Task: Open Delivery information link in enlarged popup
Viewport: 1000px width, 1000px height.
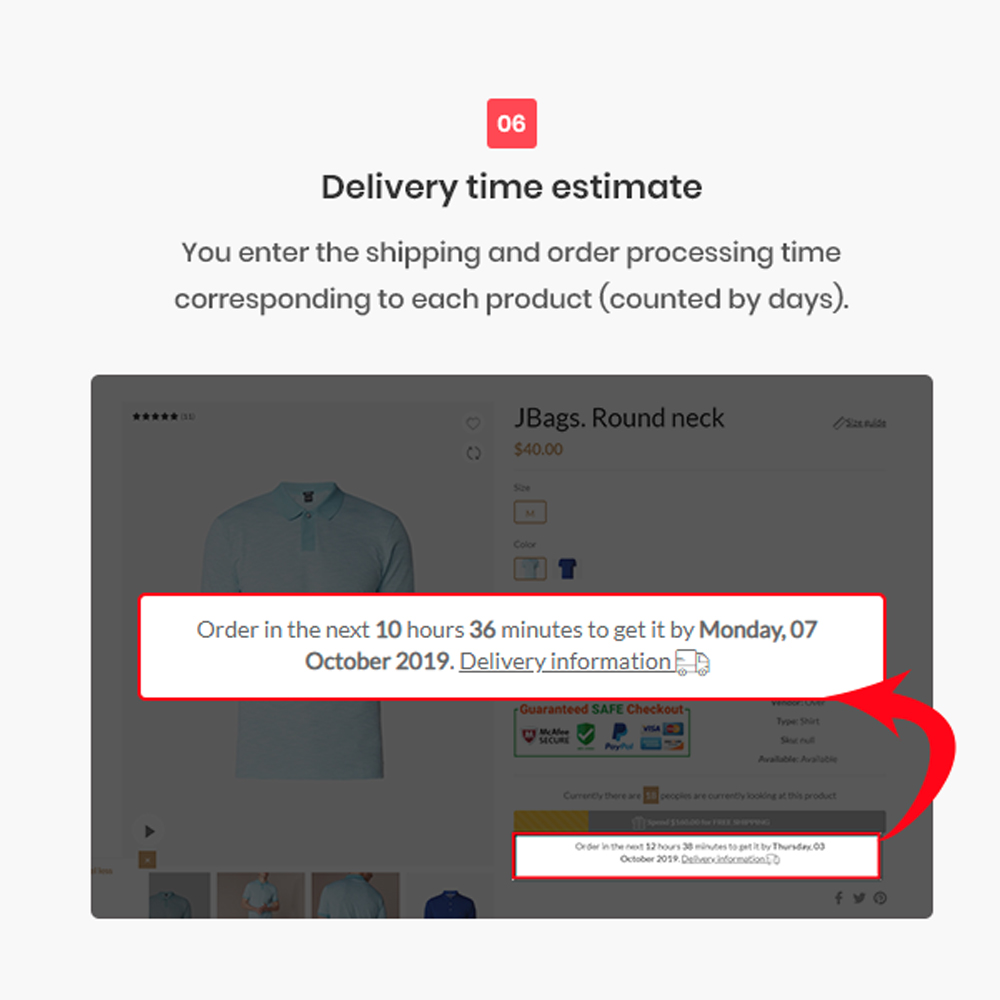Action: coord(565,662)
